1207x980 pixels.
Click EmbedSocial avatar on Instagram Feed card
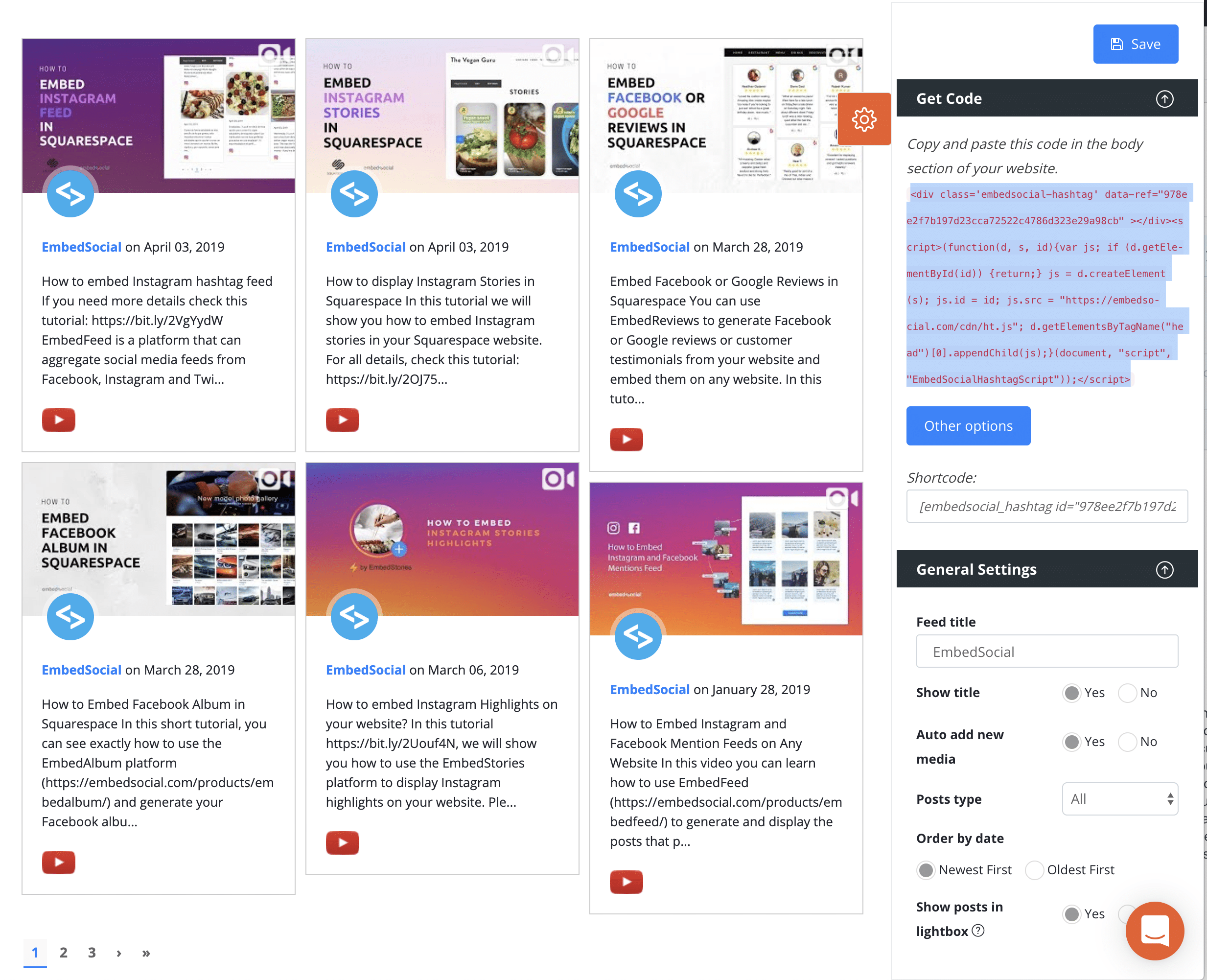[70, 194]
